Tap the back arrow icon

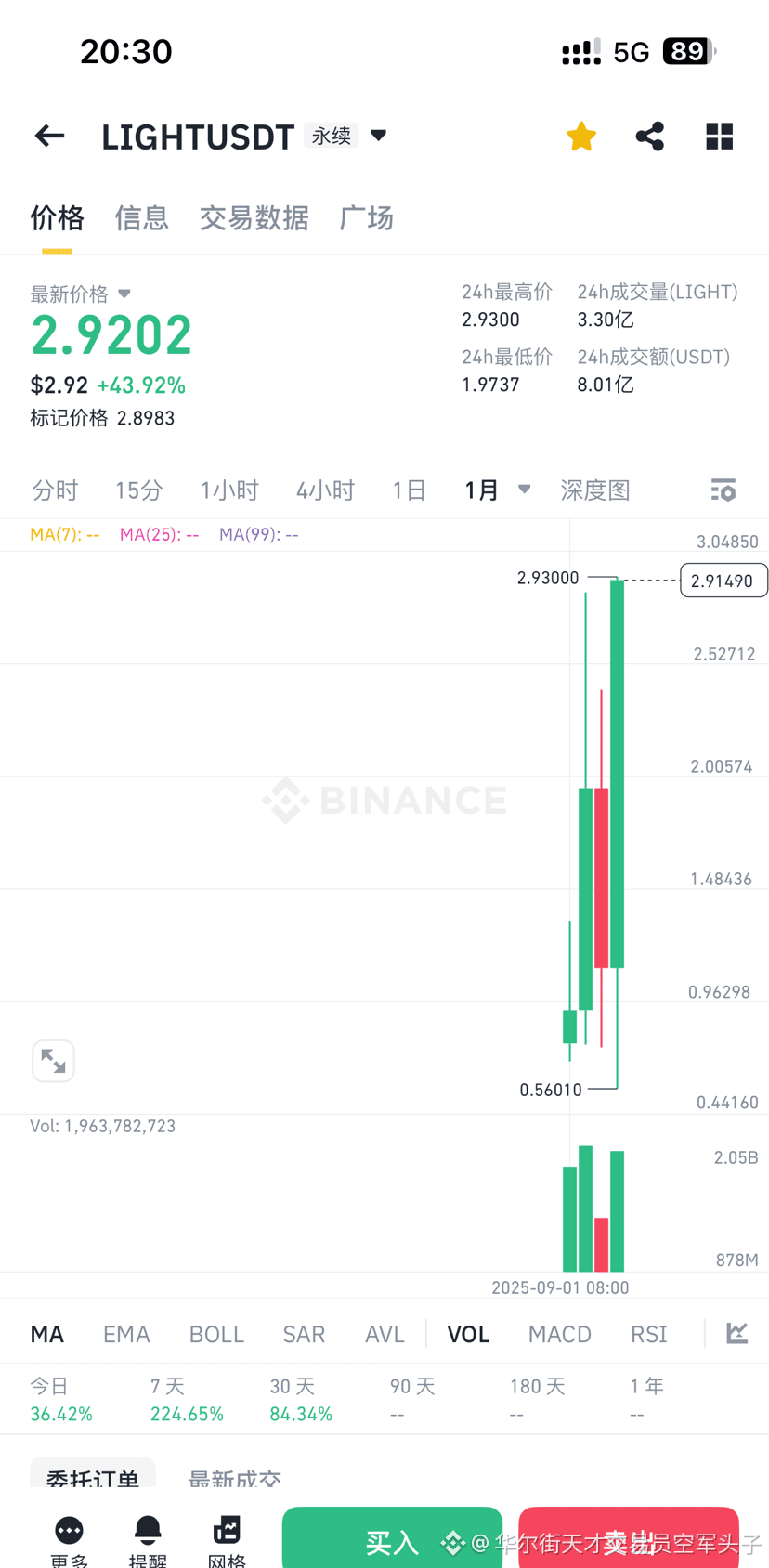pyautogui.click(x=49, y=137)
